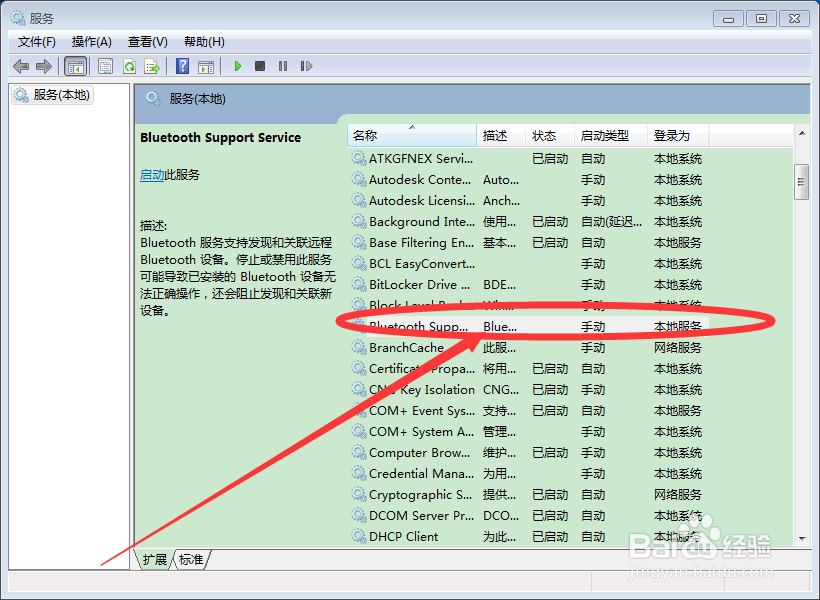Screen dimensions: 820x600
Task: Click gear icon of BitLocker Drive row
Action: [x=359, y=284]
